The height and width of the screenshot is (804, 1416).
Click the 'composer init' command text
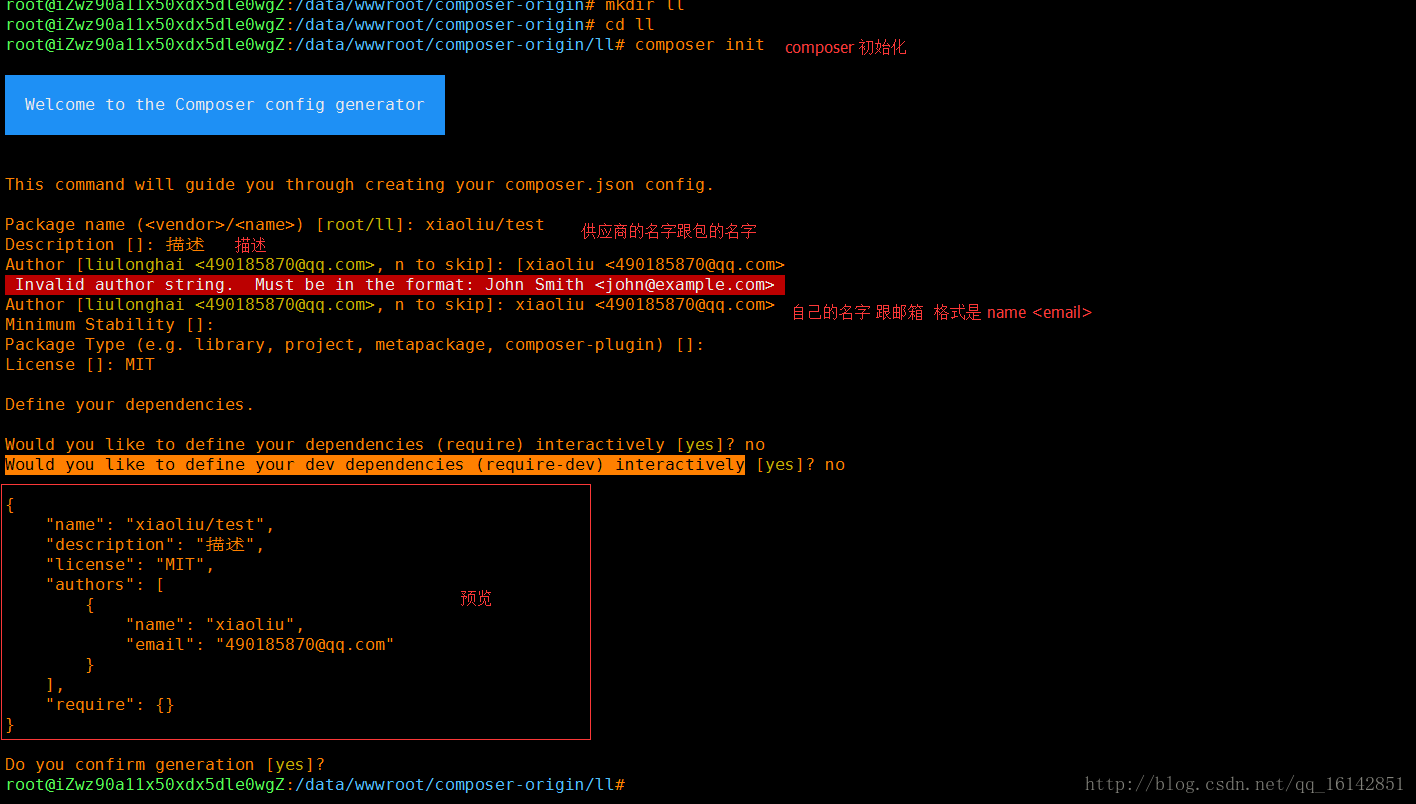(699, 45)
